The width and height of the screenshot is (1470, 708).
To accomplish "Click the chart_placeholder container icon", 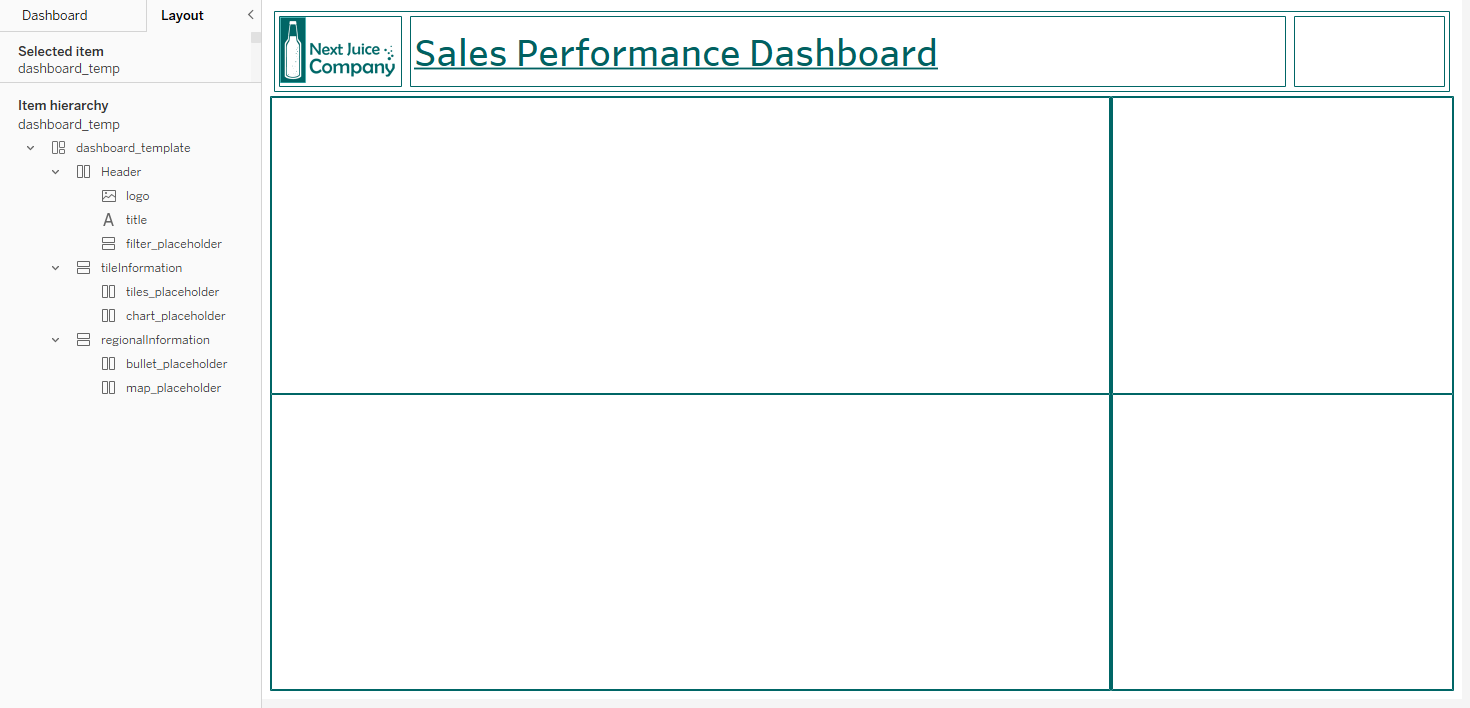I will click(x=108, y=315).
